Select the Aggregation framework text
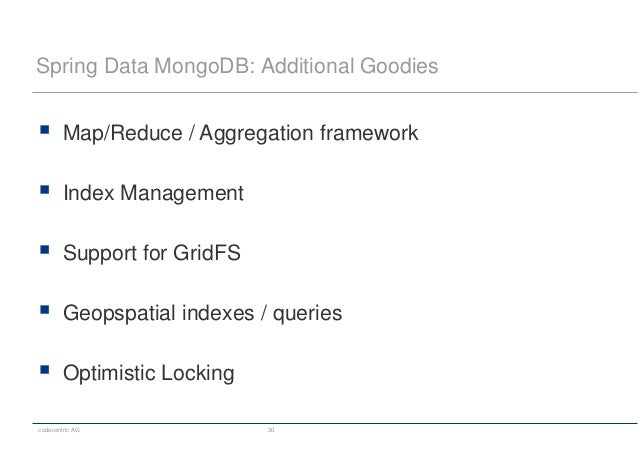 pos(309,133)
